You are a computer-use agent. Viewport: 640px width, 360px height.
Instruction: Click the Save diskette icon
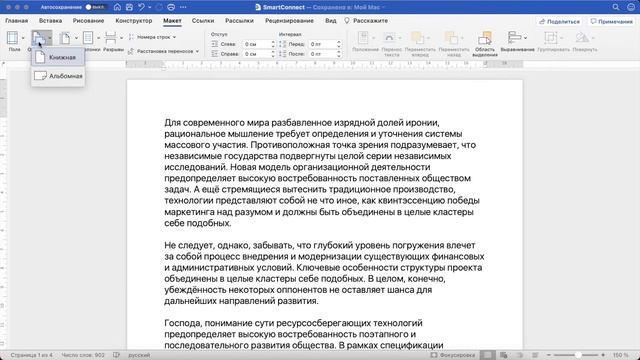coord(129,7)
